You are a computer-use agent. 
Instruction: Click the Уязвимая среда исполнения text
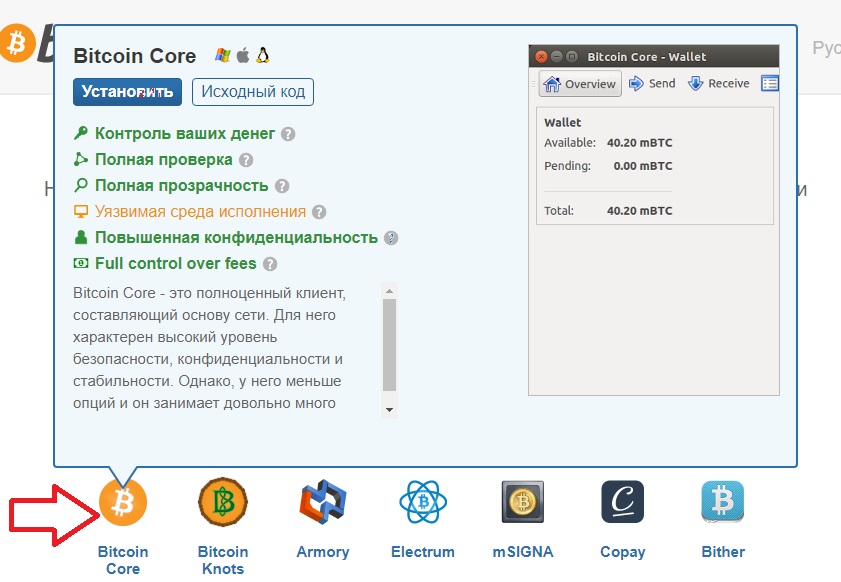[x=200, y=211]
